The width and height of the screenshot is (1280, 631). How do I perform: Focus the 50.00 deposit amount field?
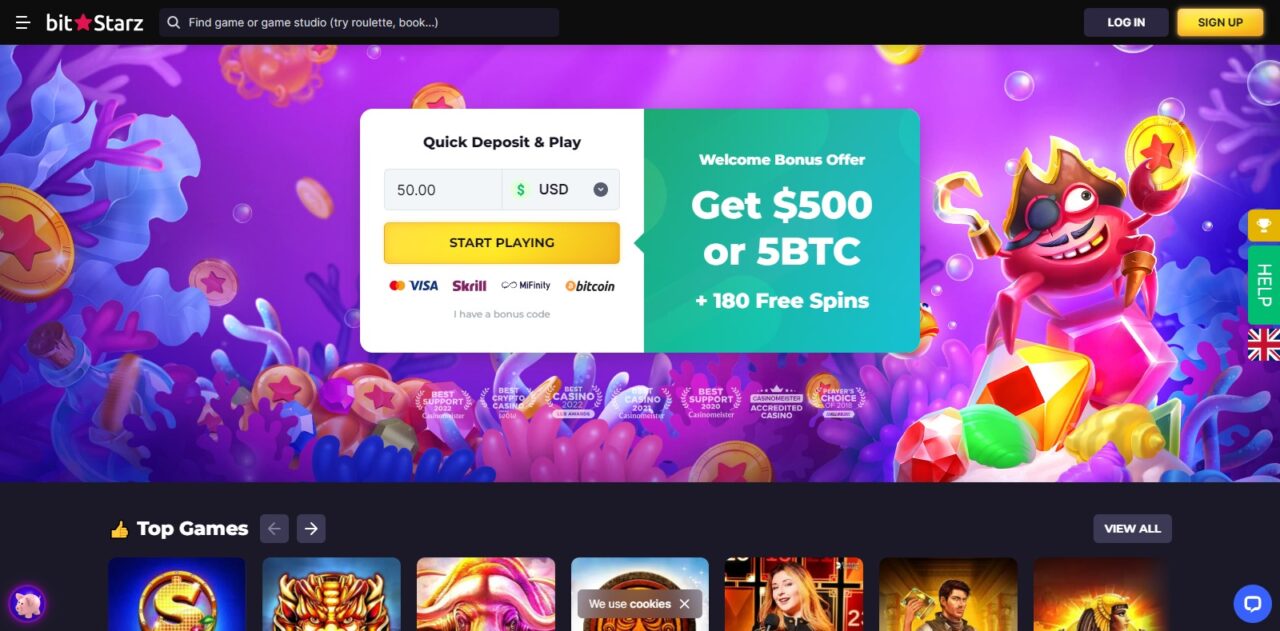coord(443,189)
